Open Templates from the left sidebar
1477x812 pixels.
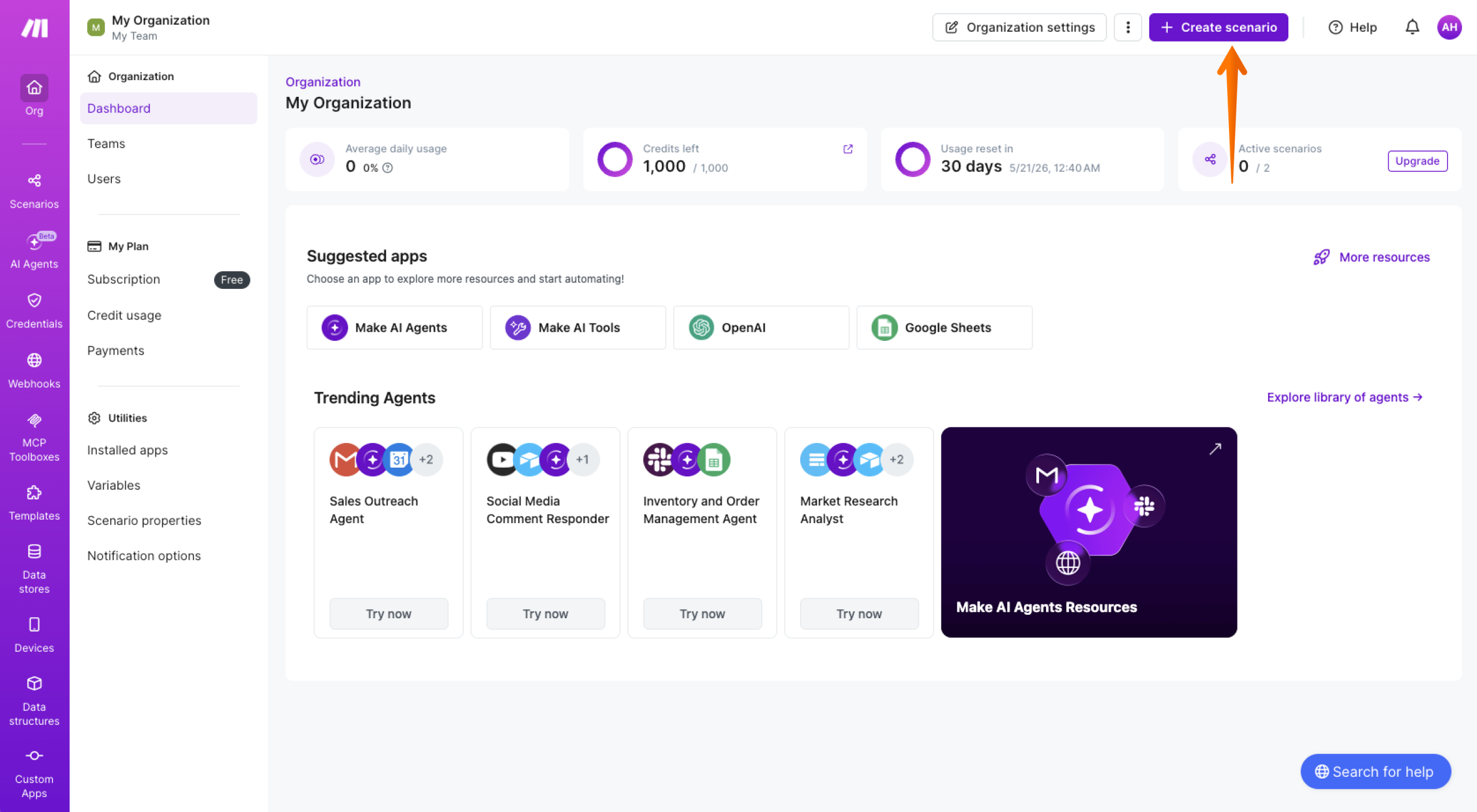[x=34, y=503]
